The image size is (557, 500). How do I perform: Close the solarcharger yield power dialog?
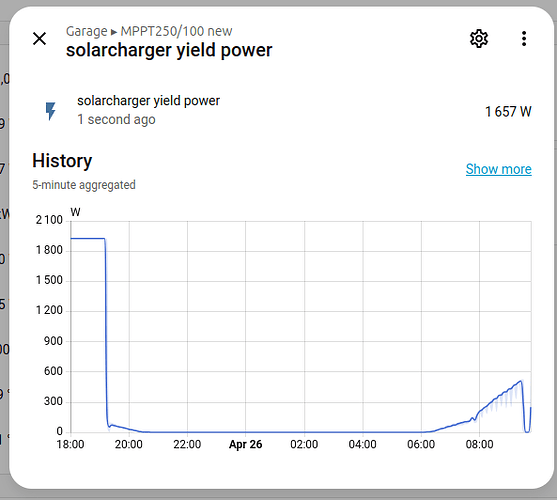39,38
